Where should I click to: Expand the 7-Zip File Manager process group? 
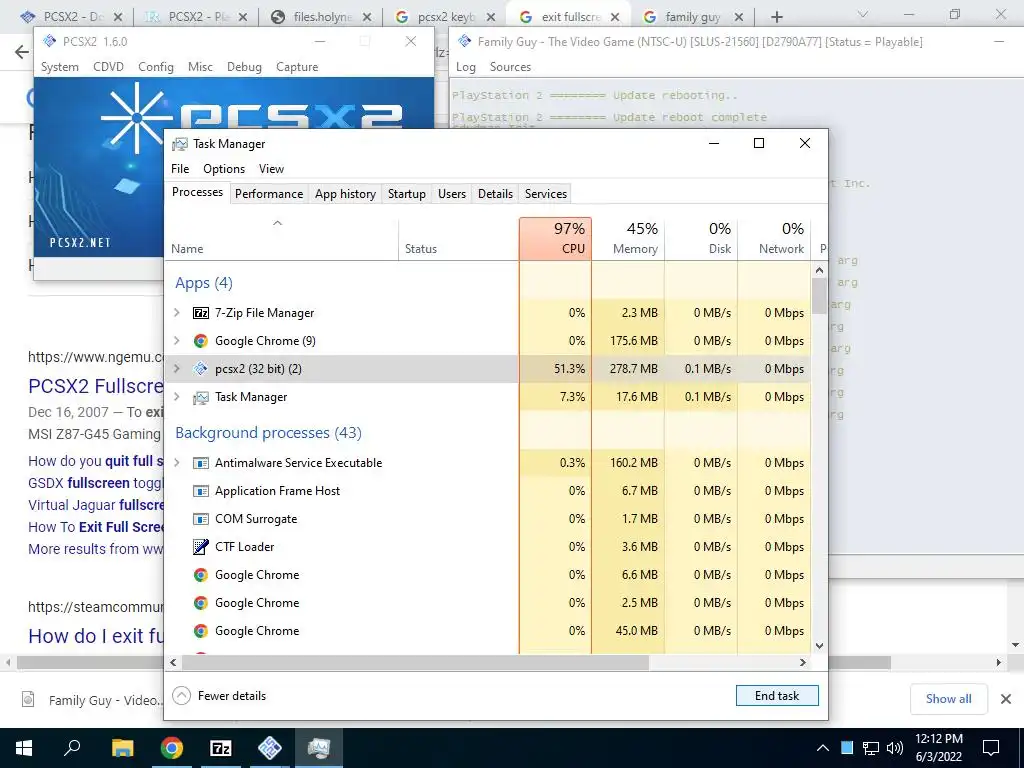[176, 313]
